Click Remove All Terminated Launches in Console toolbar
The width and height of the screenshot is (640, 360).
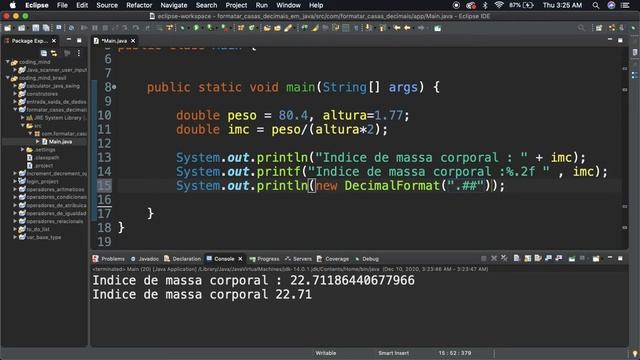504,258
